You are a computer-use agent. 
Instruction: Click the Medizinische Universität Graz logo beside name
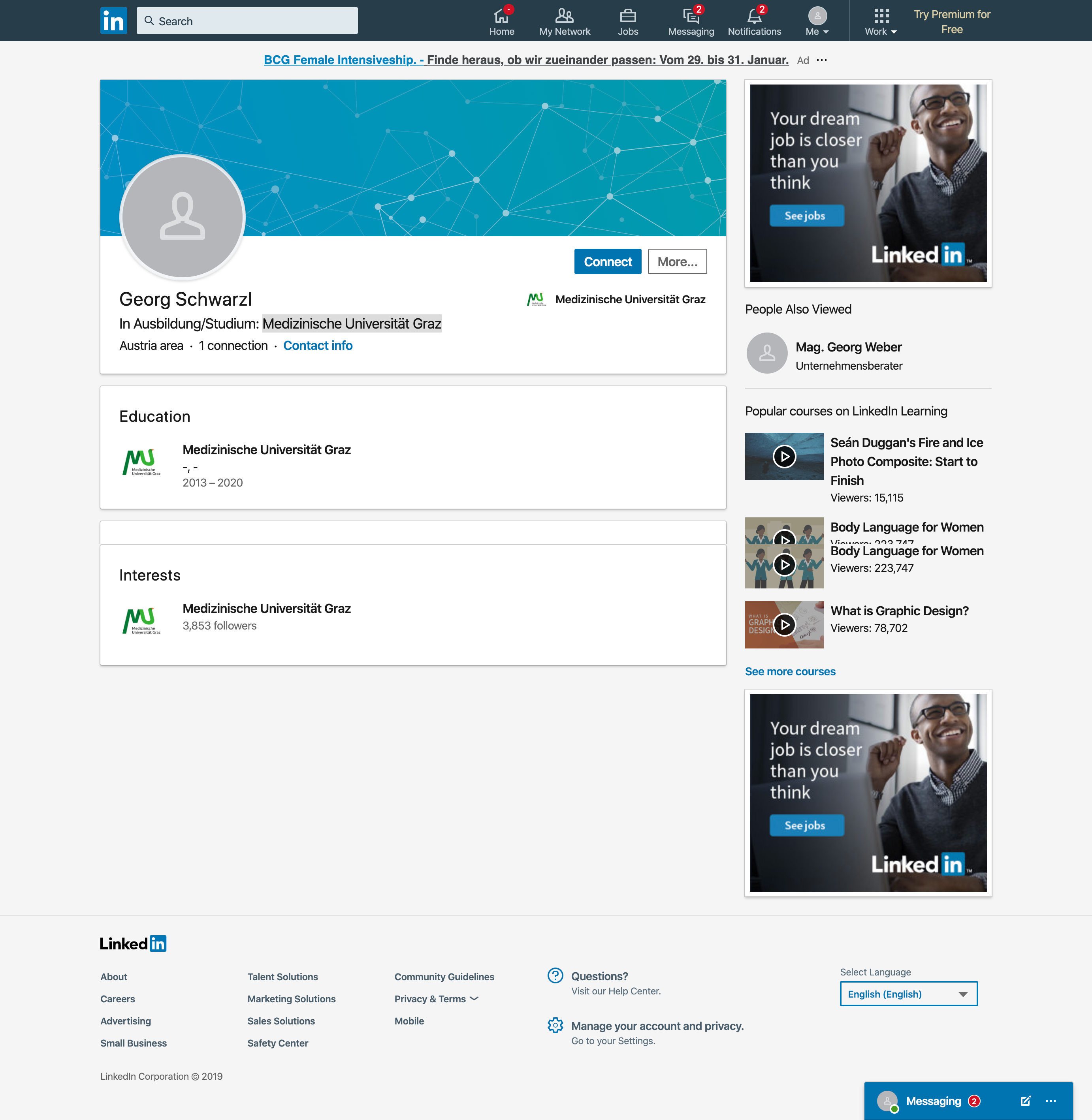(536, 299)
